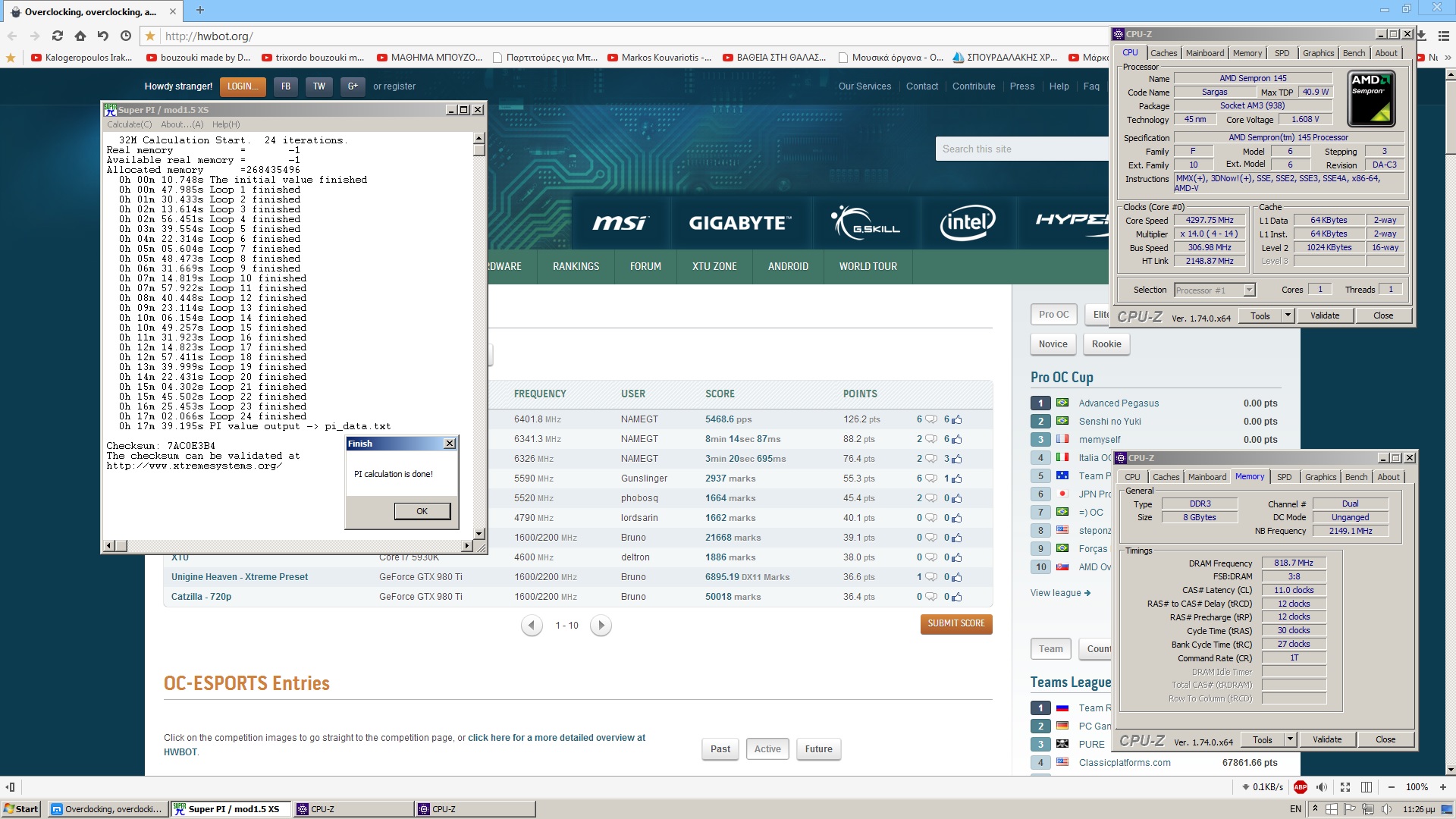
Task: Click browser page scrollbar down arrow
Action: [1450, 770]
